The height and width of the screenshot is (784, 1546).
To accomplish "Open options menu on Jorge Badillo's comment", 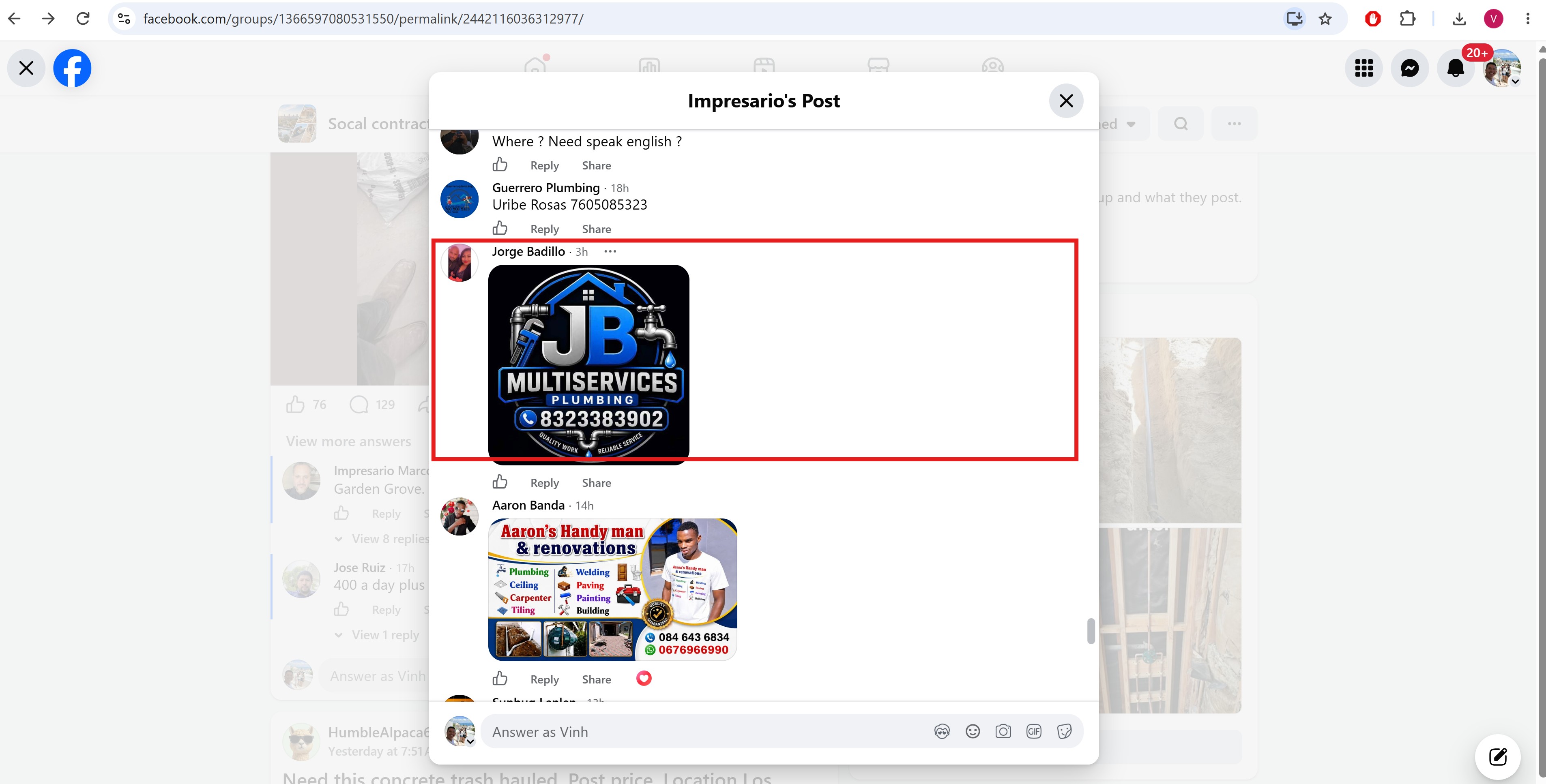I will click(610, 251).
